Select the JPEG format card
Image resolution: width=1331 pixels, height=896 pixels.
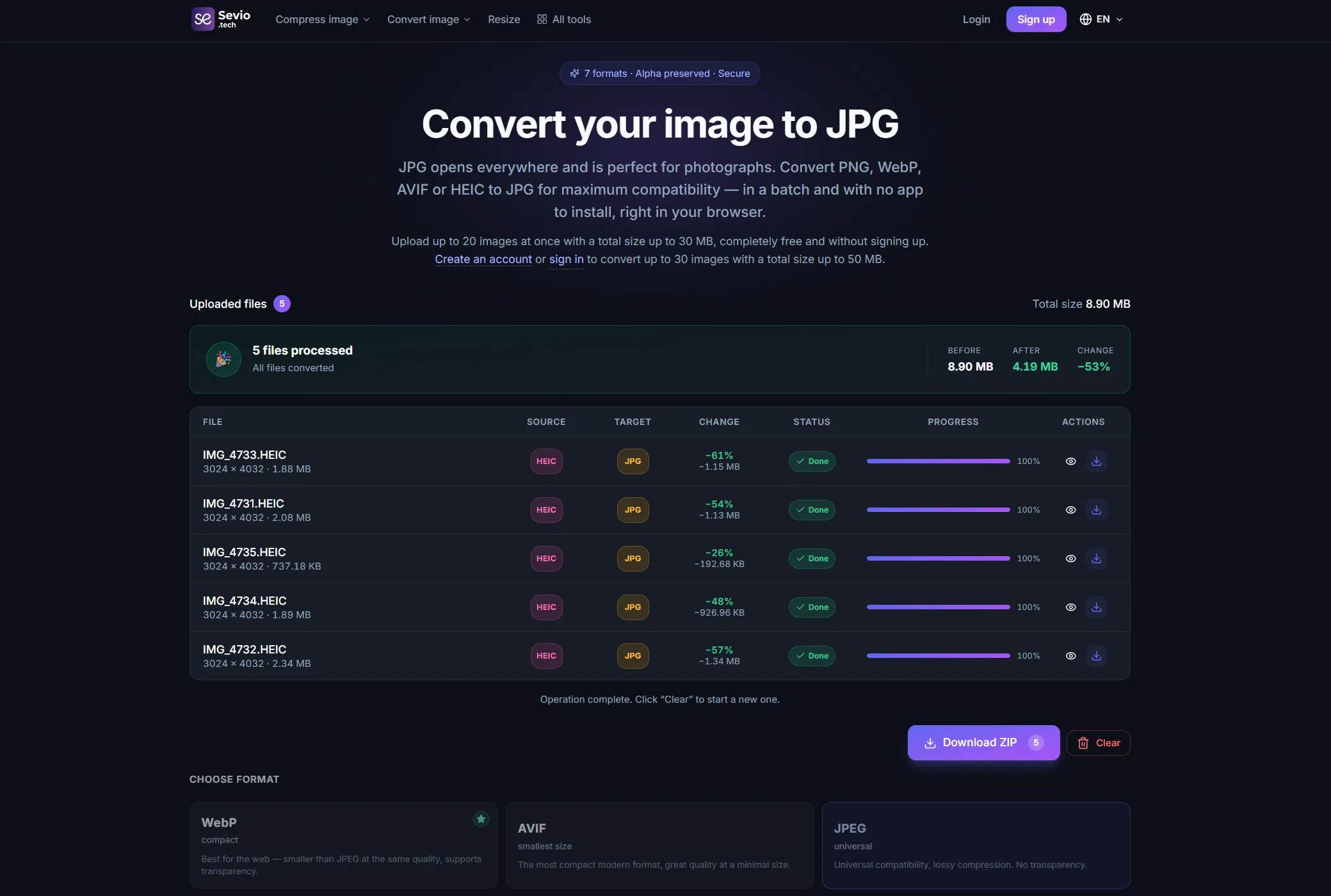click(976, 845)
